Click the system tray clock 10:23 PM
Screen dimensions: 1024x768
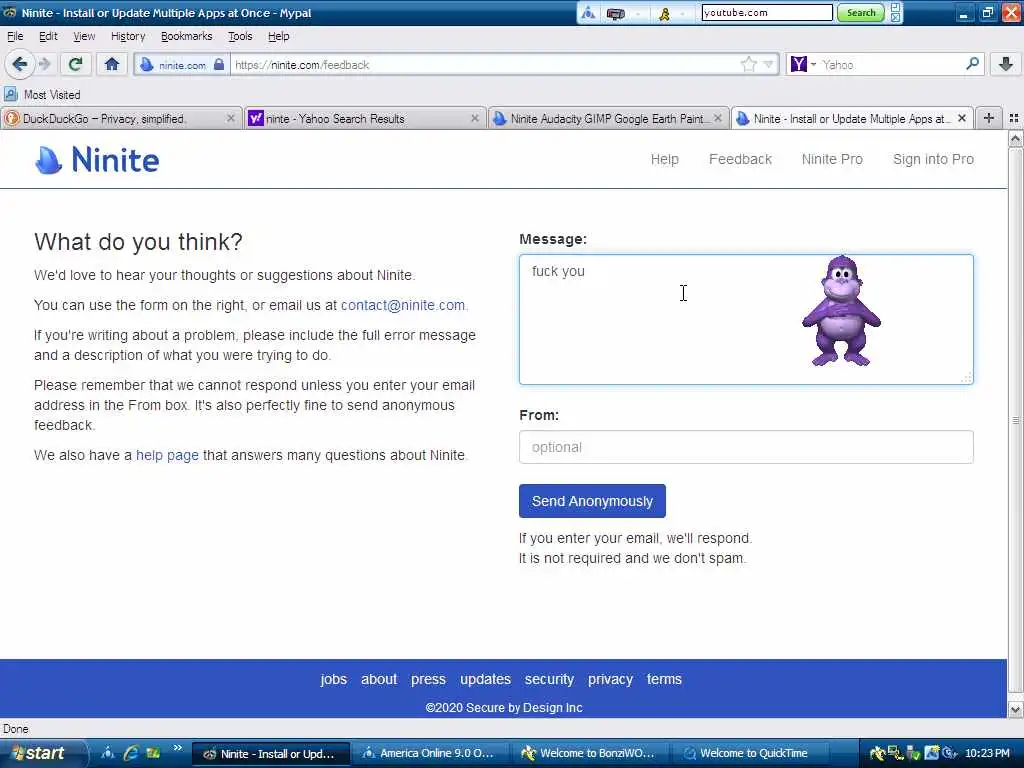point(987,753)
